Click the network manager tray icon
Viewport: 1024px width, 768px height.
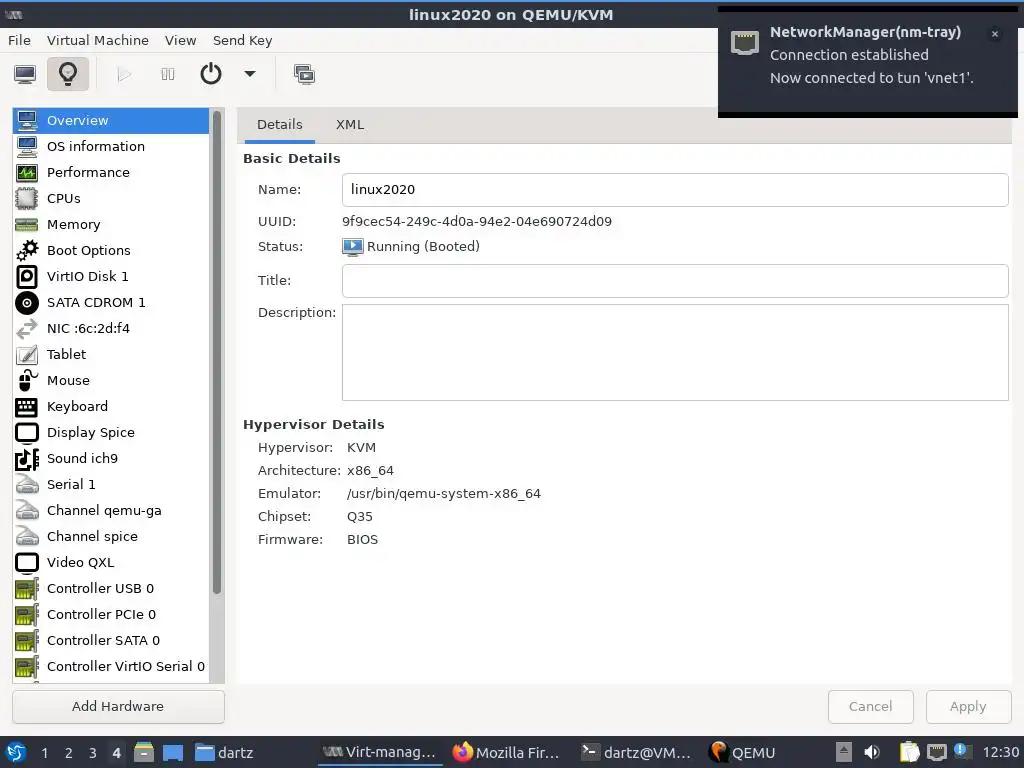[x=937, y=752]
